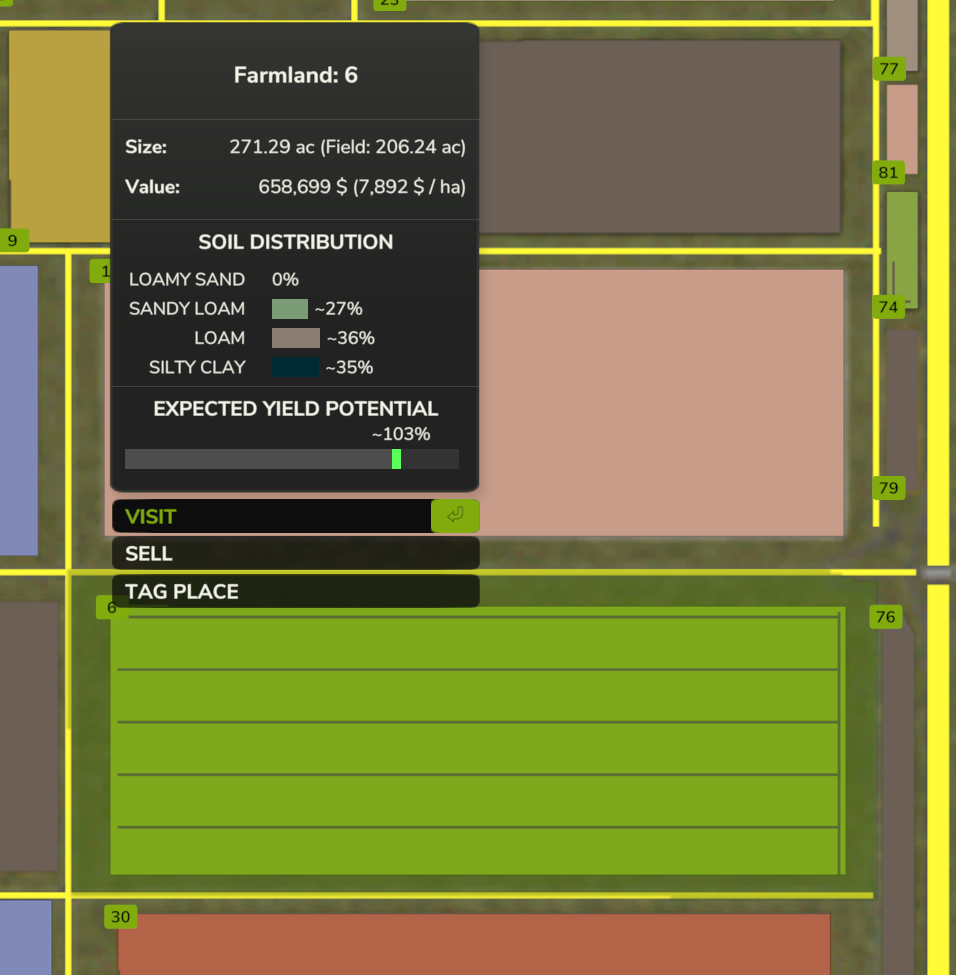Viewport: 956px width, 975px height.
Task: Select field number label 76
Action: click(x=886, y=617)
